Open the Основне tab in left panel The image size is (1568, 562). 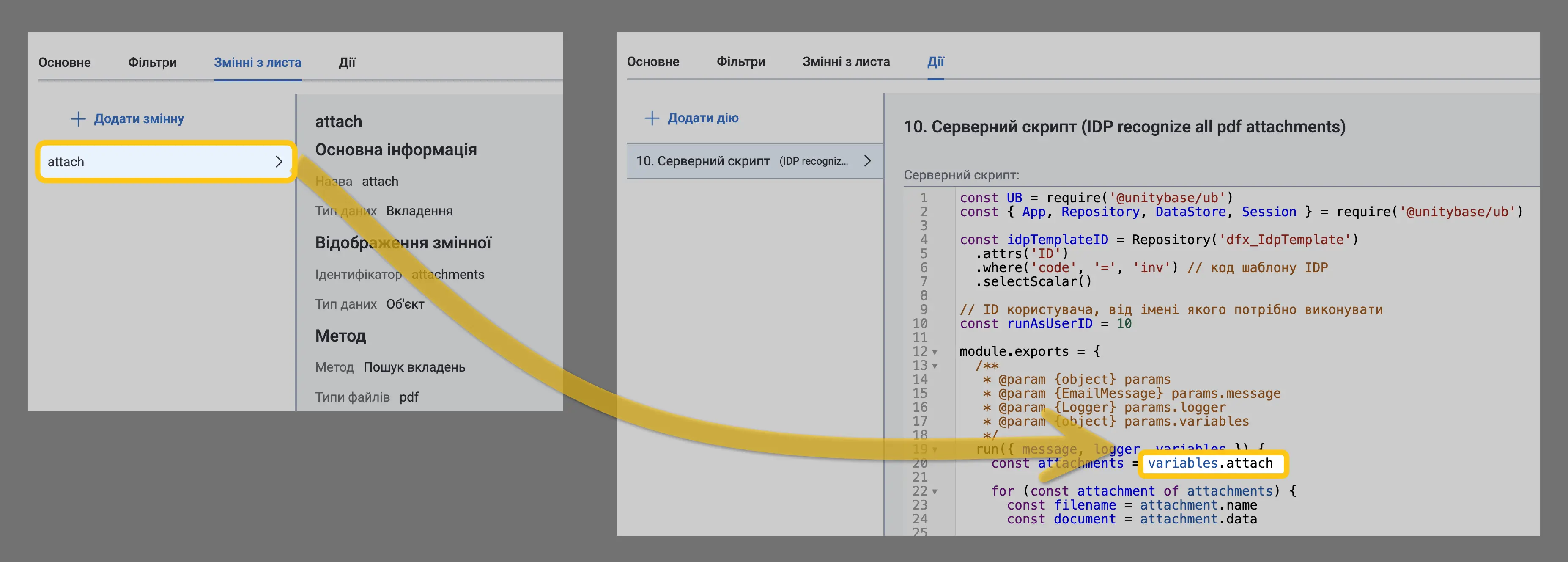pos(65,62)
